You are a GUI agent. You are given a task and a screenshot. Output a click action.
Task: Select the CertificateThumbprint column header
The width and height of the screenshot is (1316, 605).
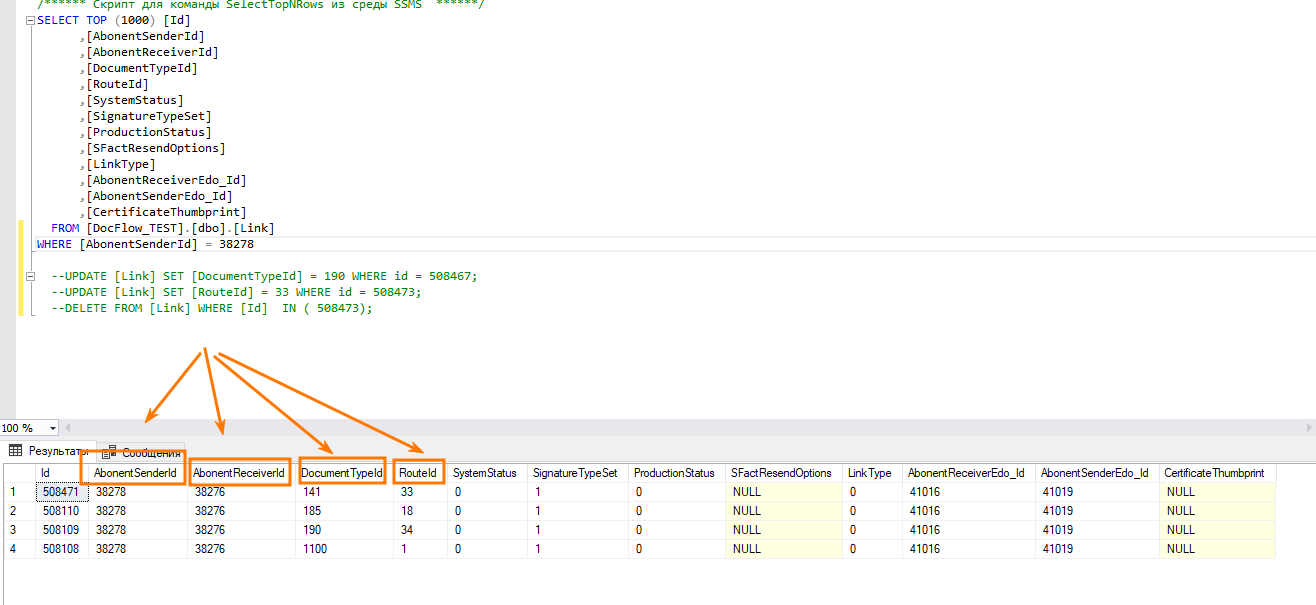(1213, 473)
